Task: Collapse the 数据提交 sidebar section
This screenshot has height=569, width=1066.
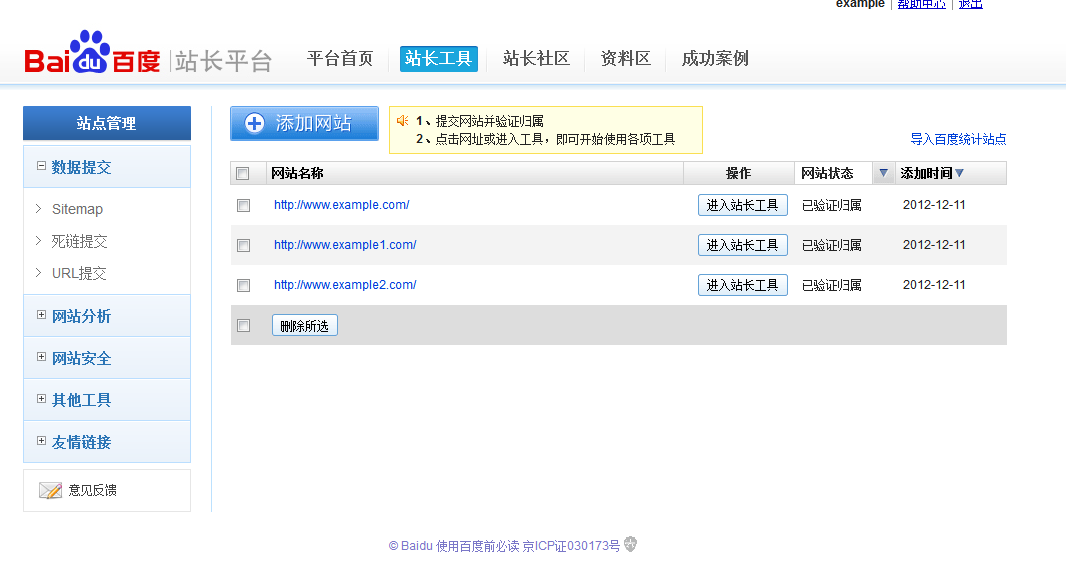Action: [x=41, y=166]
